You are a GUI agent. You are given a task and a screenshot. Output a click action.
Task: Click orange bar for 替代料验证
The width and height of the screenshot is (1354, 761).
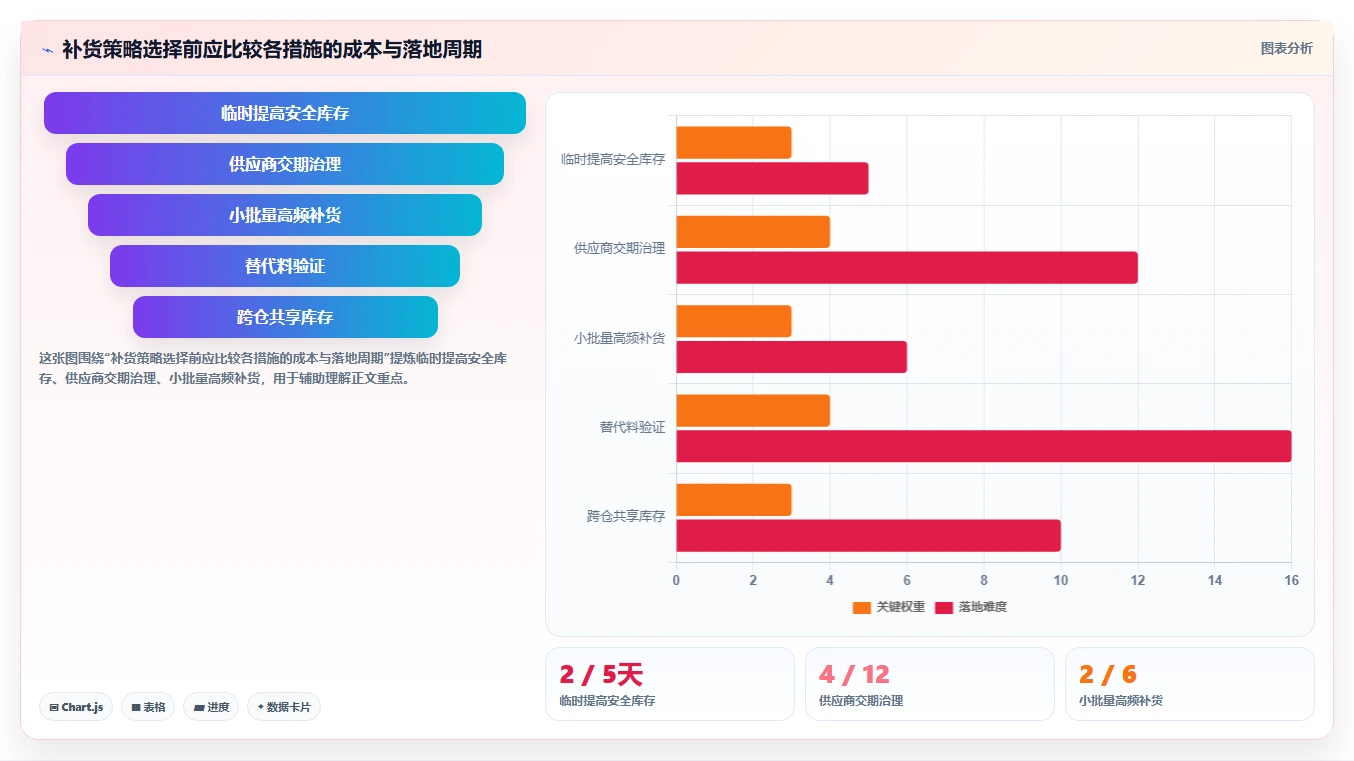[753, 410]
